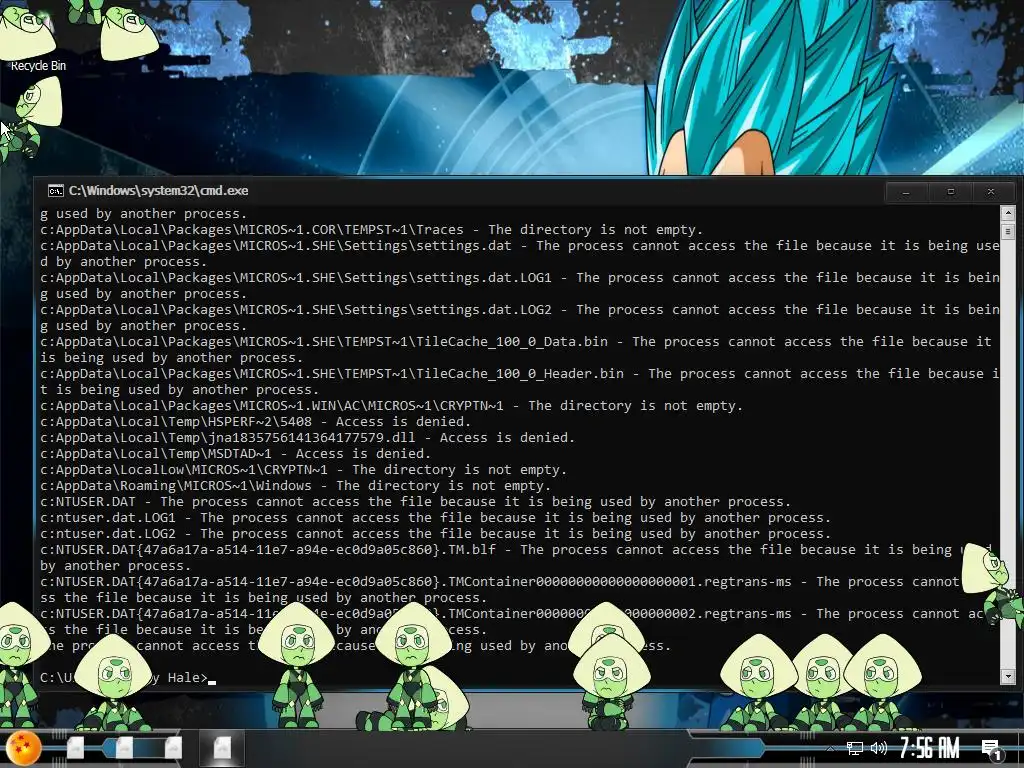Open the notification action center icon
Image resolution: width=1024 pixels, height=768 pixels.
pyautogui.click(x=993, y=750)
